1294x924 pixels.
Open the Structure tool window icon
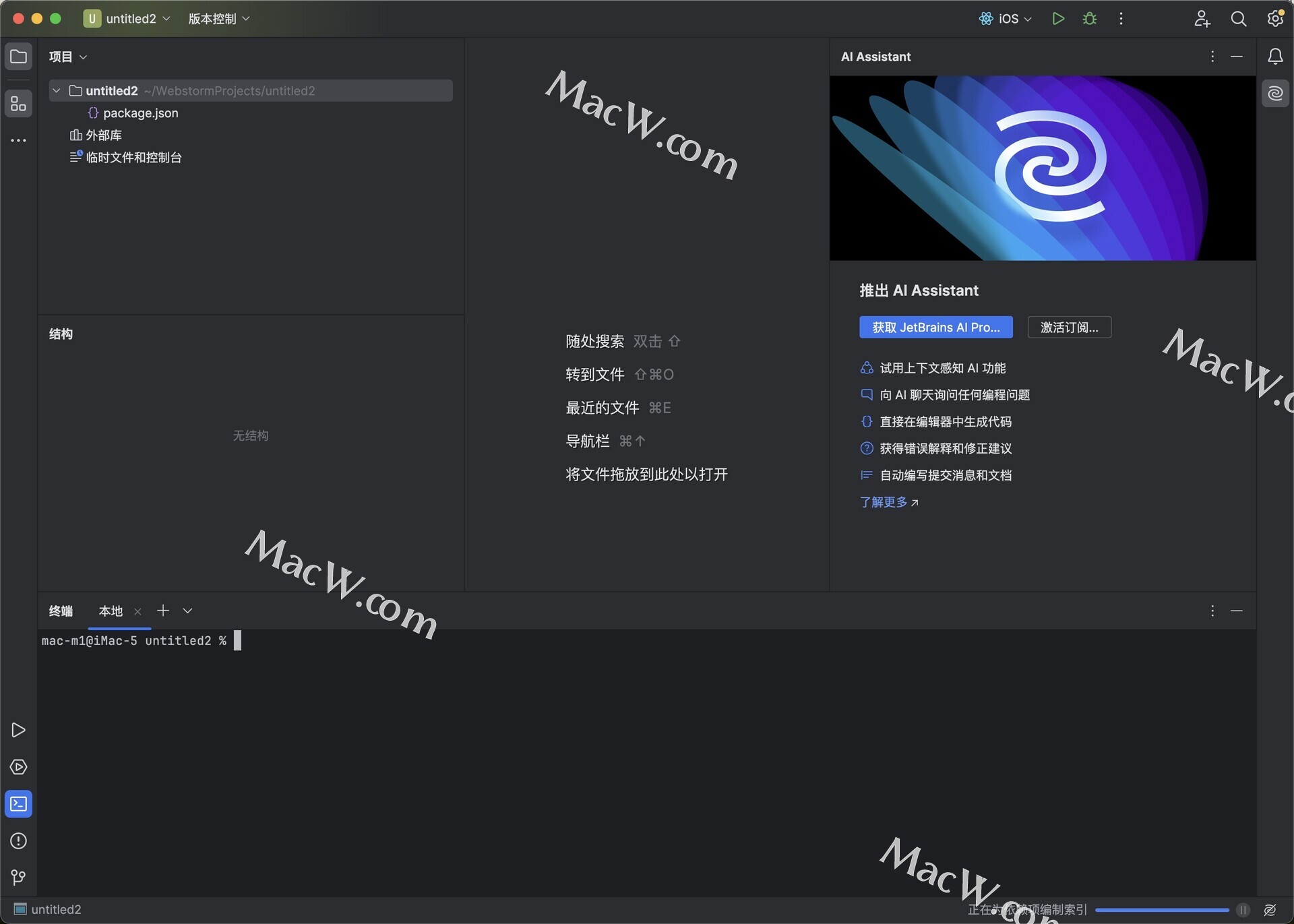click(x=18, y=104)
